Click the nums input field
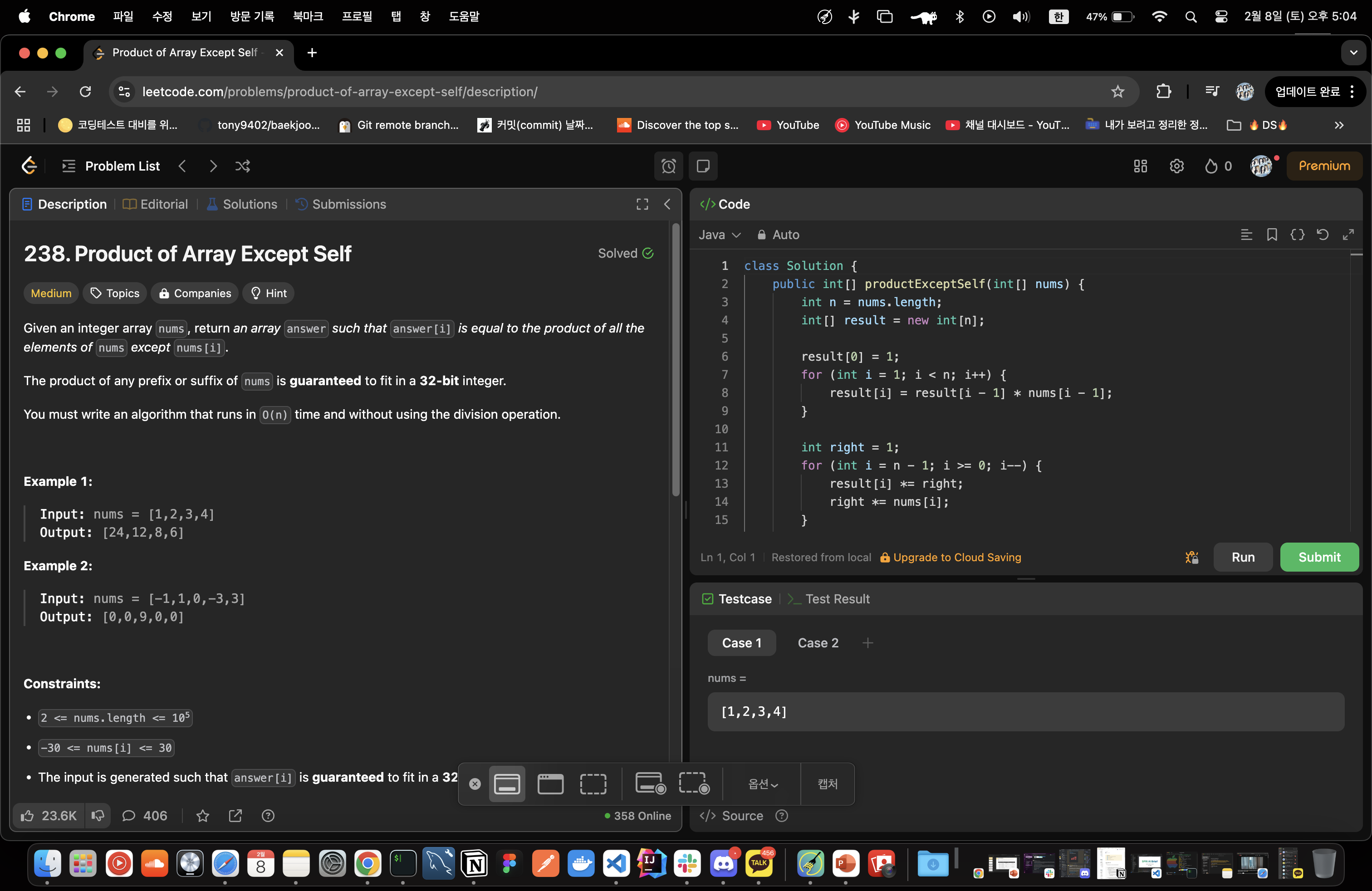1372x891 pixels. tap(1025, 711)
